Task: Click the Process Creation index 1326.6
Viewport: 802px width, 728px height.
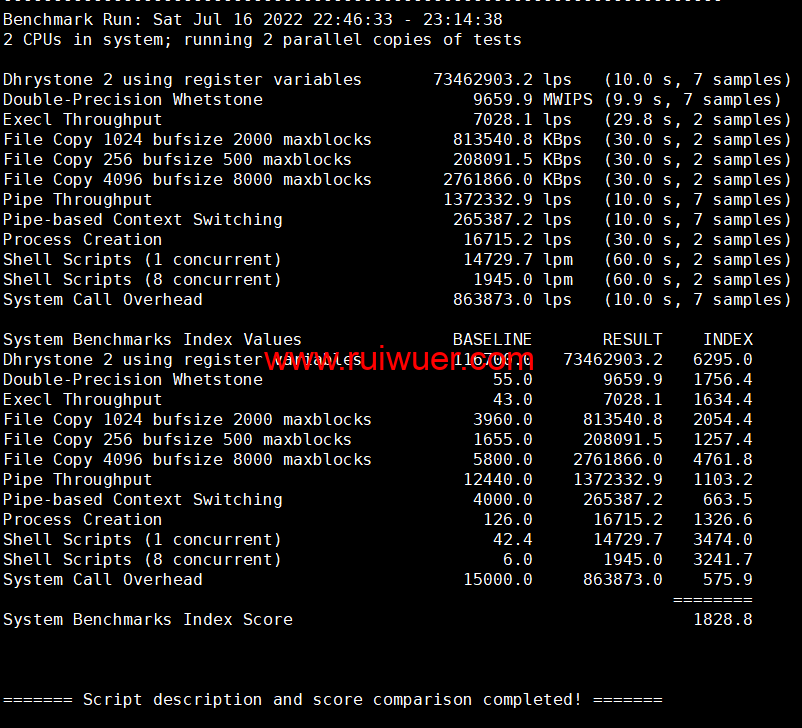Action: click(x=722, y=520)
